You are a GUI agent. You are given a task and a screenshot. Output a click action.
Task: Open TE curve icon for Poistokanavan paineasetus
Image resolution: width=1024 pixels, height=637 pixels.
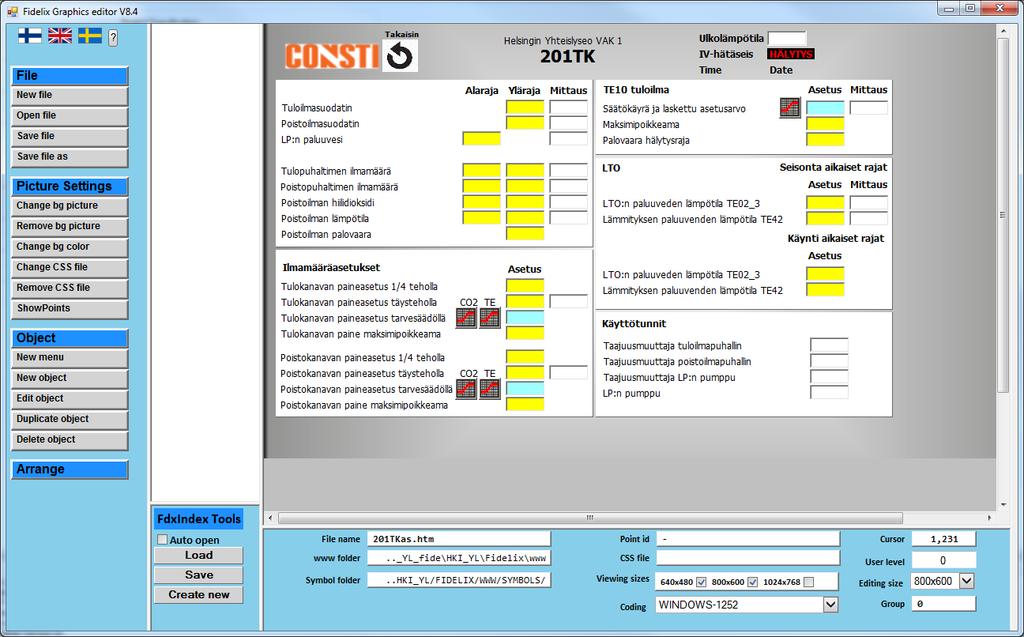[x=490, y=389]
